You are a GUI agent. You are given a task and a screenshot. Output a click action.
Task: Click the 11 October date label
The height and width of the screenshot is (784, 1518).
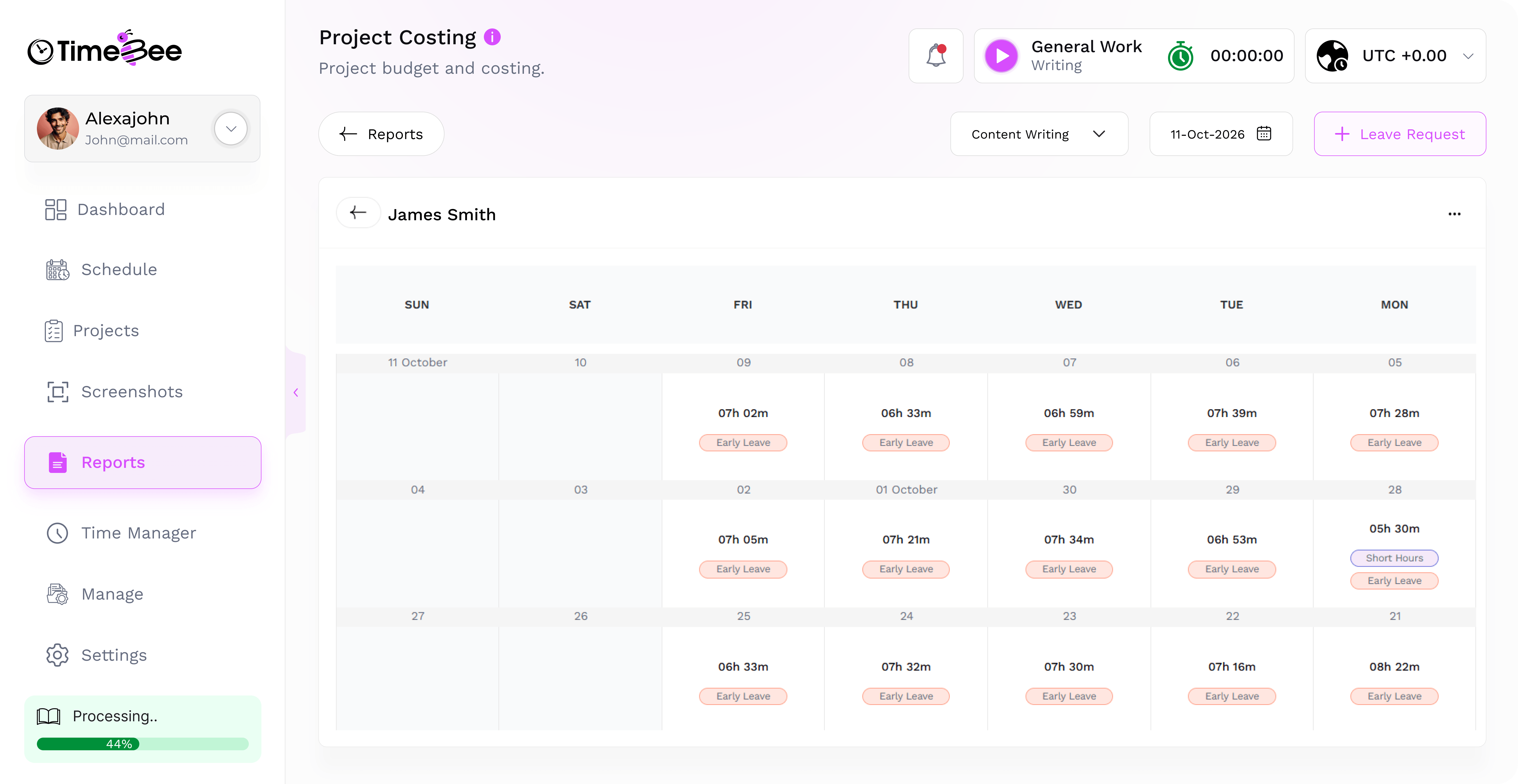(x=417, y=362)
